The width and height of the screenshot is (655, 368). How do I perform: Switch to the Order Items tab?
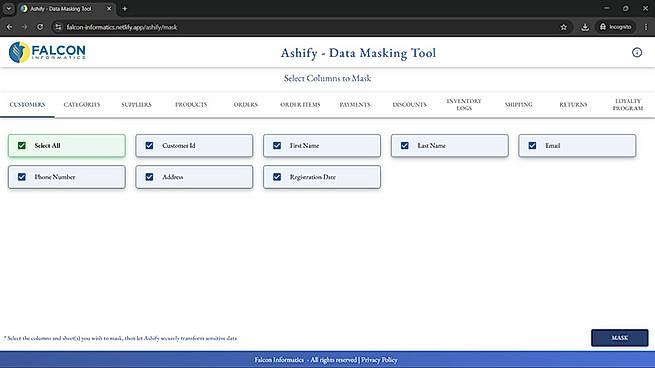300,104
